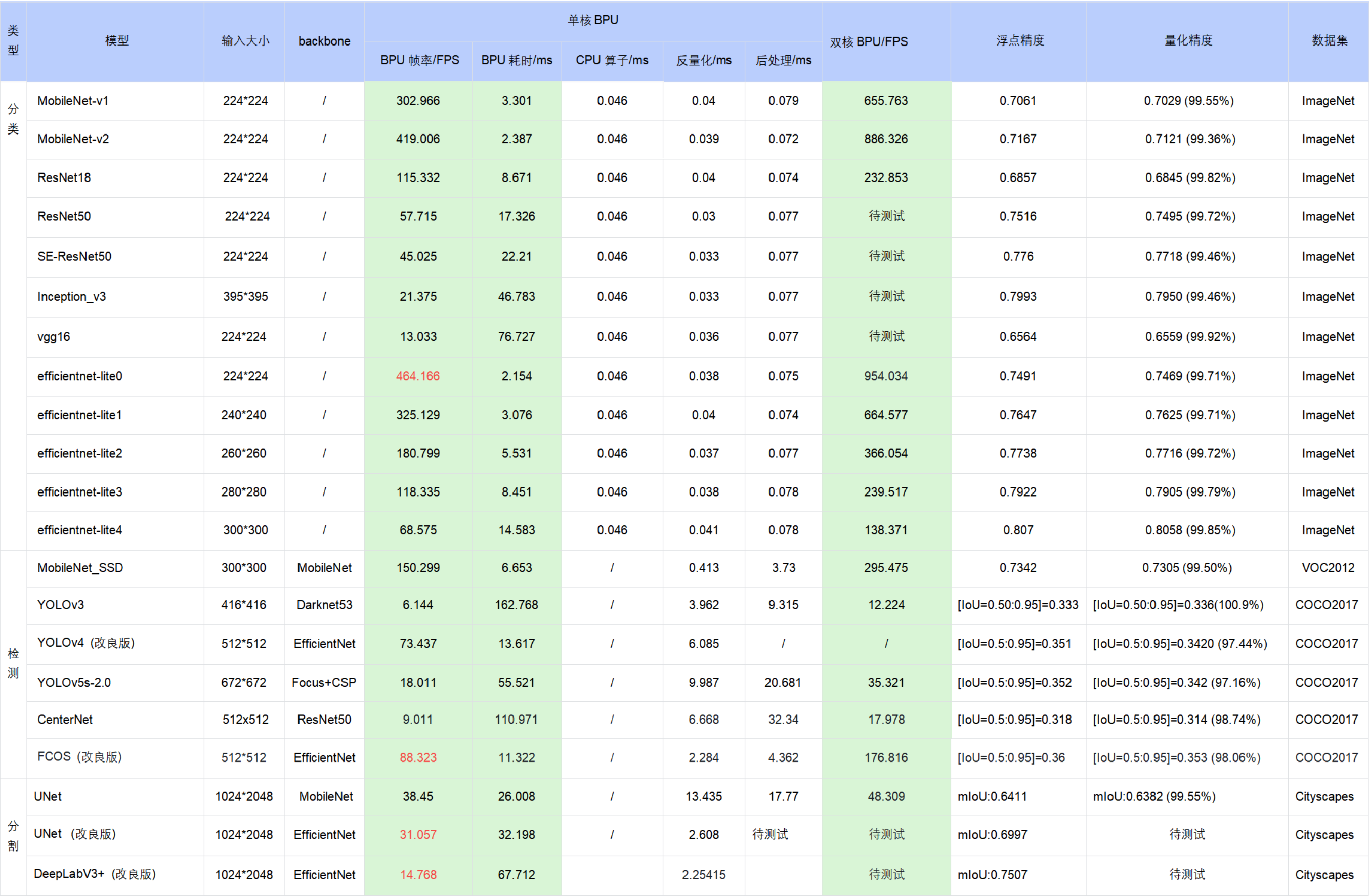1369x896 pixels.
Task: Select the 395*395 input size cell
Action: 245,296
